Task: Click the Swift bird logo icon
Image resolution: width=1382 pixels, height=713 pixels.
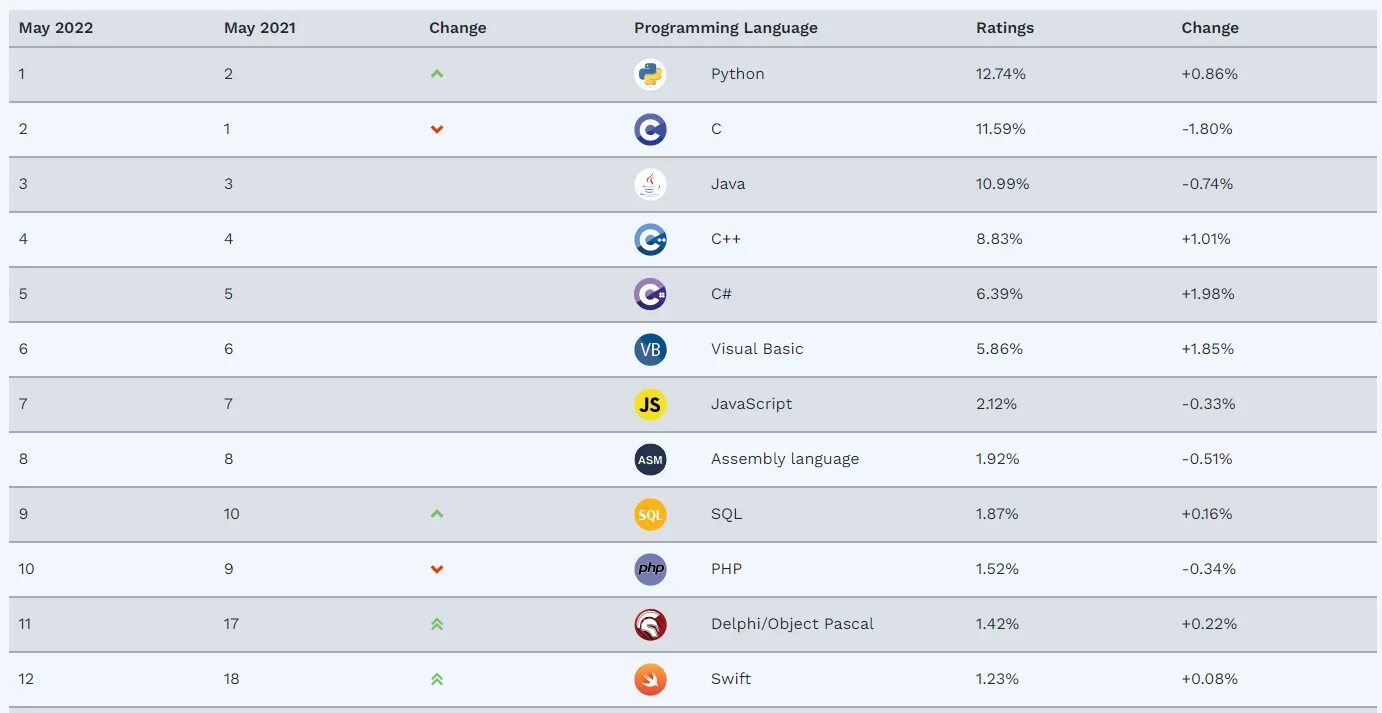Action: (650, 679)
